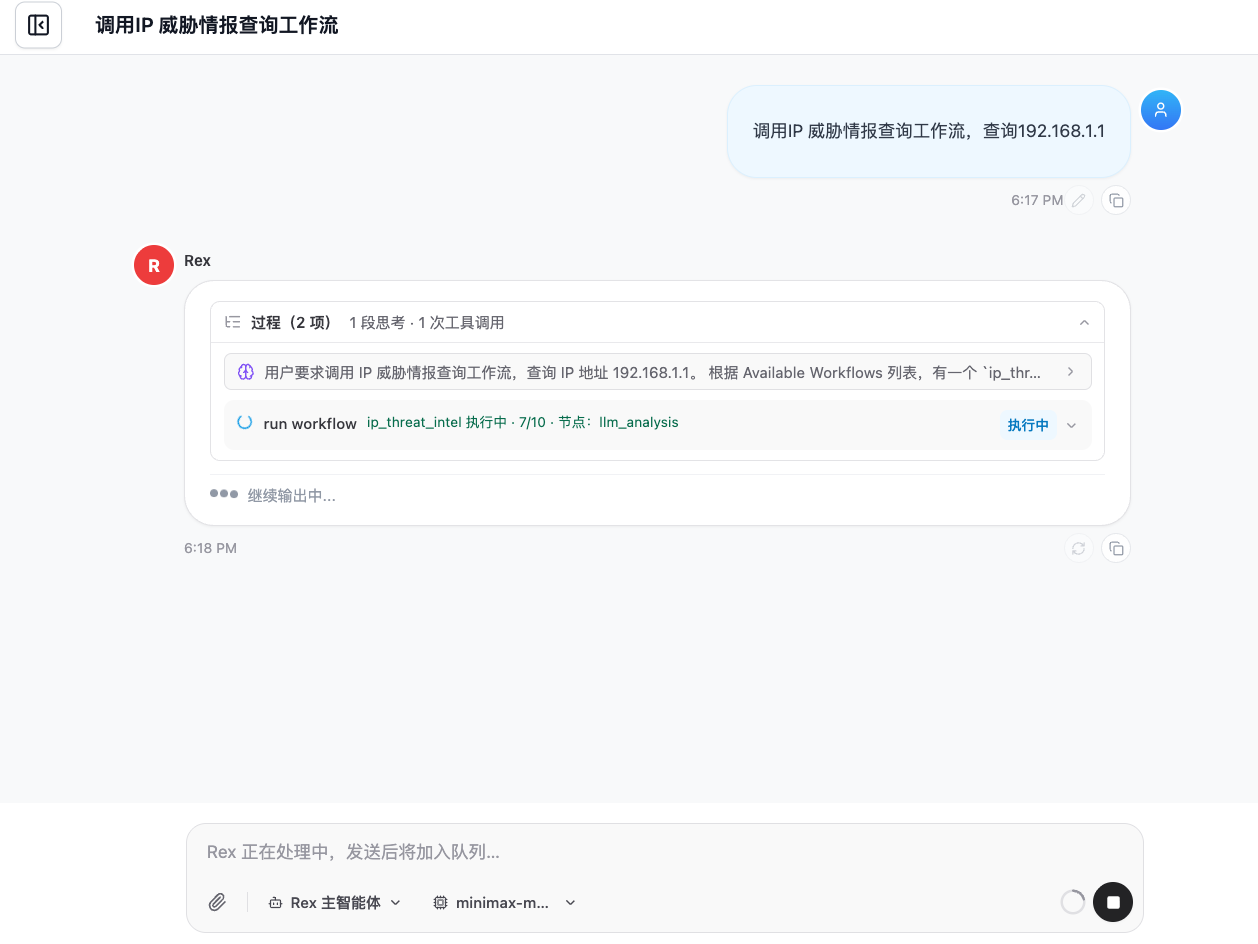Click the 6:17 PM timestamp
The height and width of the screenshot is (944, 1258).
click(x=1037, y=200)
